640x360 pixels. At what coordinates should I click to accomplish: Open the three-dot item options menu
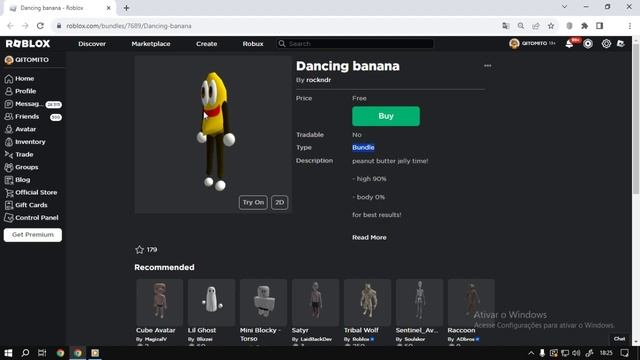pyautogui.click(x=487, y=66)
